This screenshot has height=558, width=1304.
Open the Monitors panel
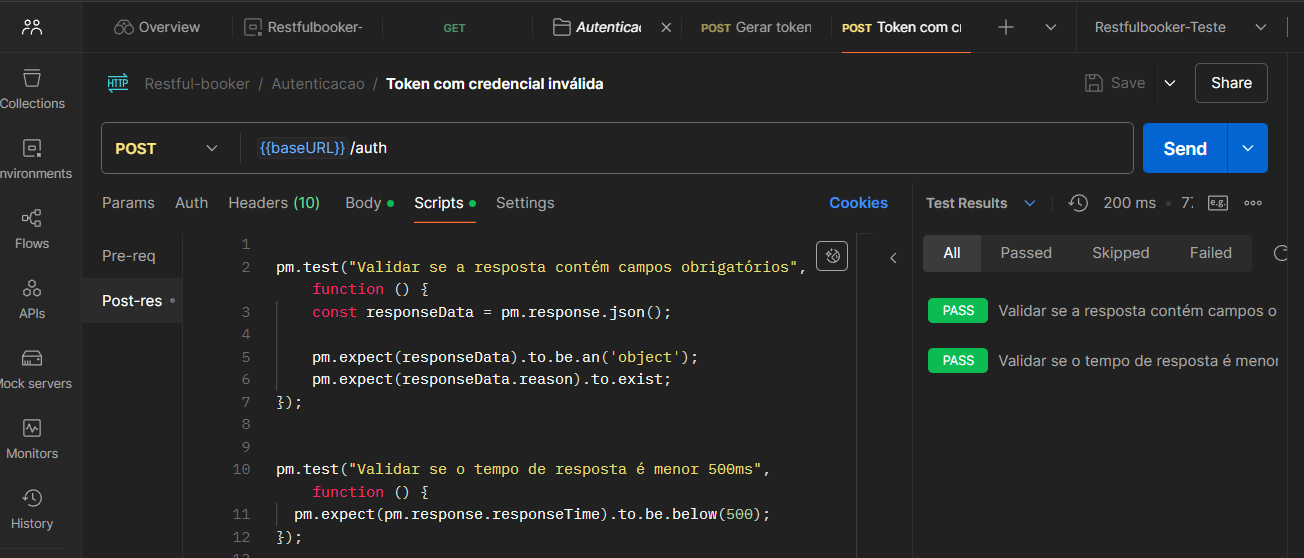pos(32,438)
